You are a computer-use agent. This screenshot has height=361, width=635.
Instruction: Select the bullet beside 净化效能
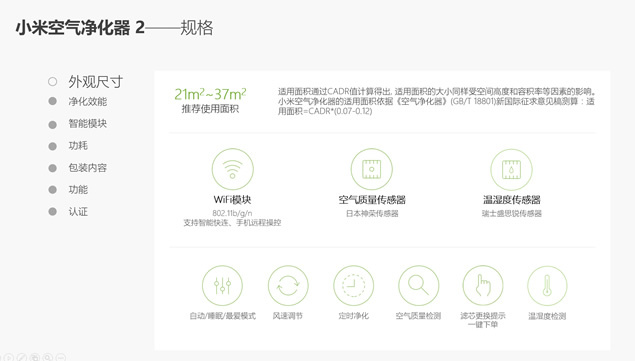(52, 101)
